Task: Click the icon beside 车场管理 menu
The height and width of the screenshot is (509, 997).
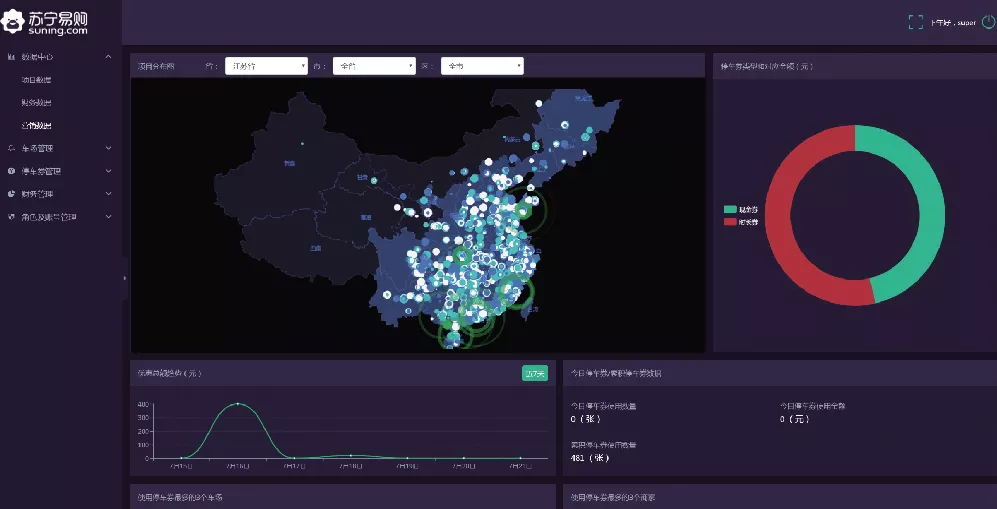Action: (11, 148)
